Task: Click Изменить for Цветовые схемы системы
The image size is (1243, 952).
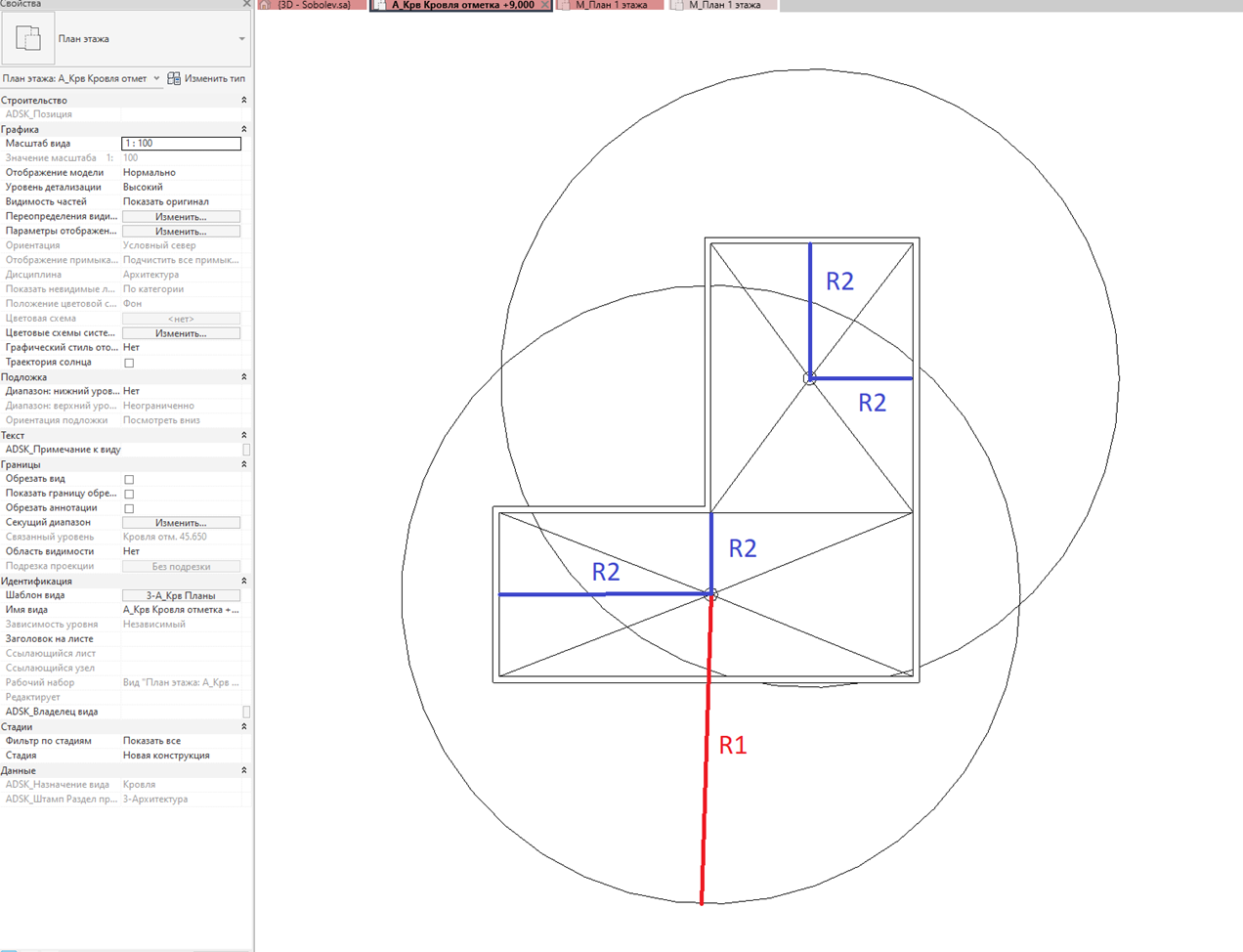Action: pyautogui.click(x=181, y=333)
